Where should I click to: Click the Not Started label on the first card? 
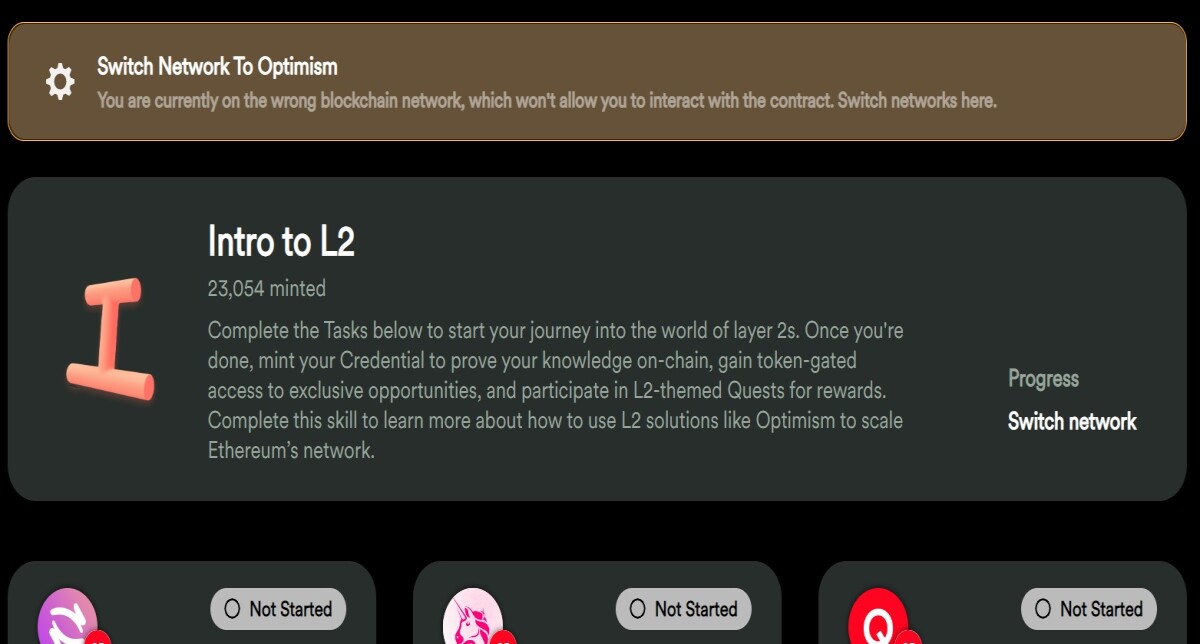click(290, 609)
